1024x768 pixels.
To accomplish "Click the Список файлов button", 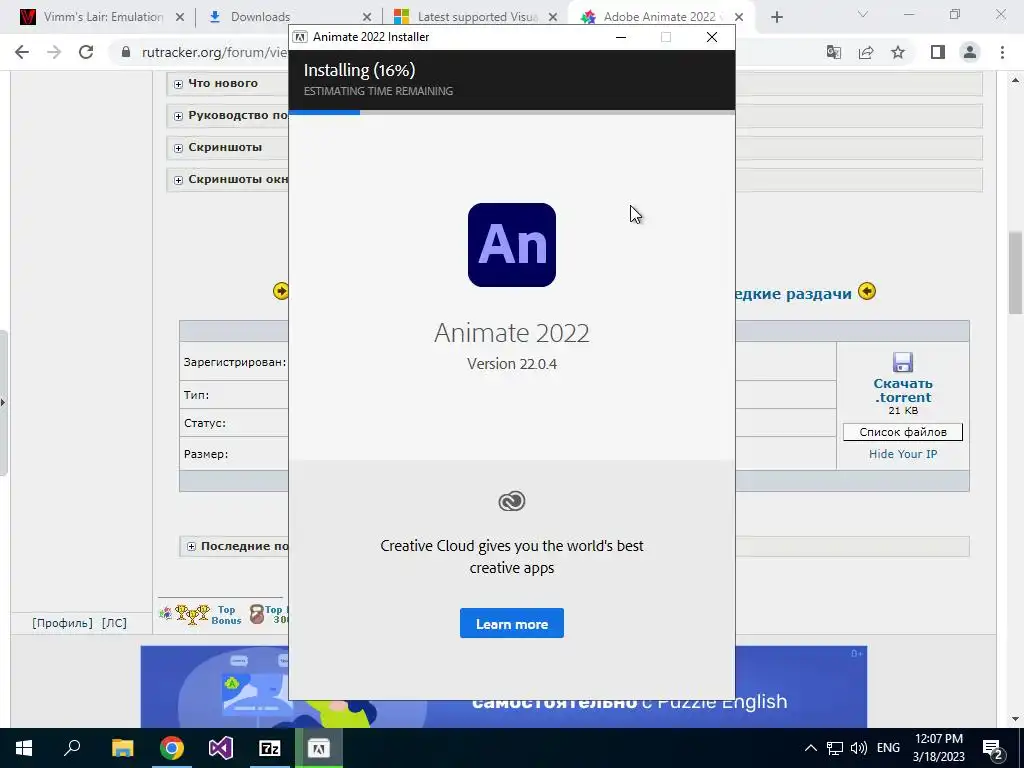I will pyautogui.click(x=903, y=432).
